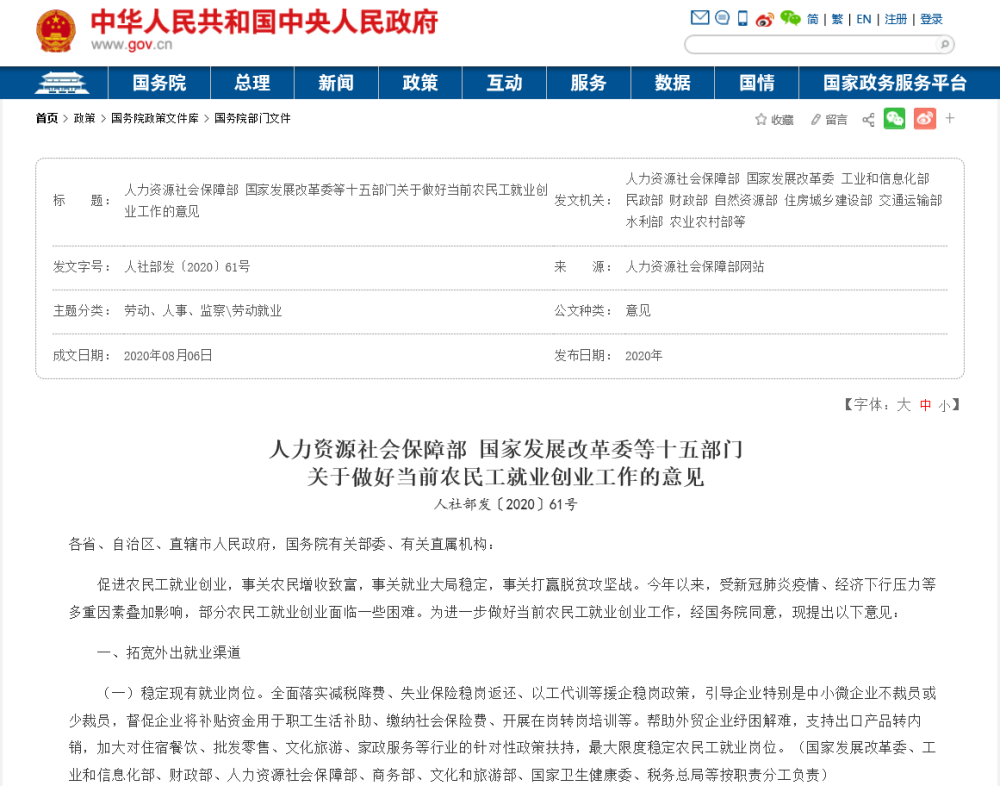Click topic 劳动、人事、监察\劳动就业
The width and height of the screenshot is (1000, 786).
pos(203,311)
